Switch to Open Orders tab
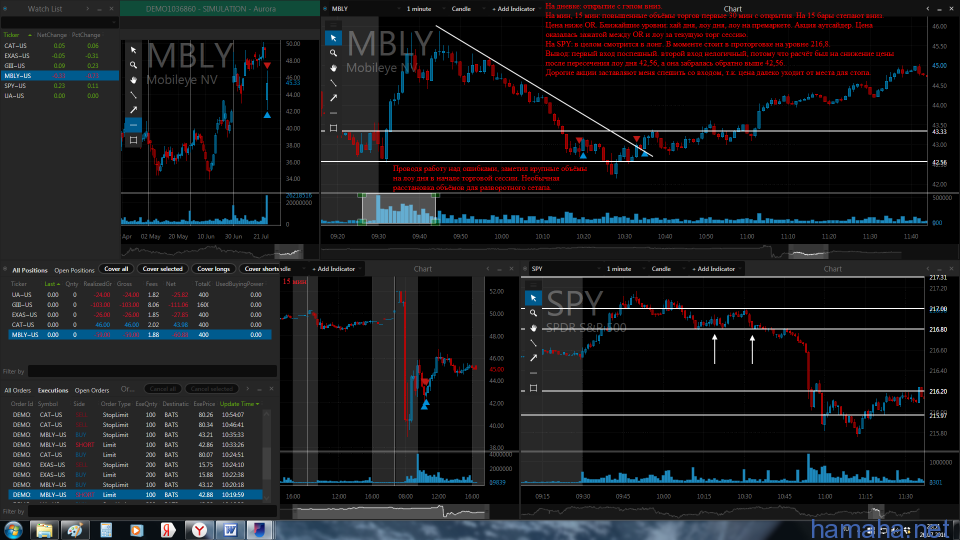 (x=92, y=390)
